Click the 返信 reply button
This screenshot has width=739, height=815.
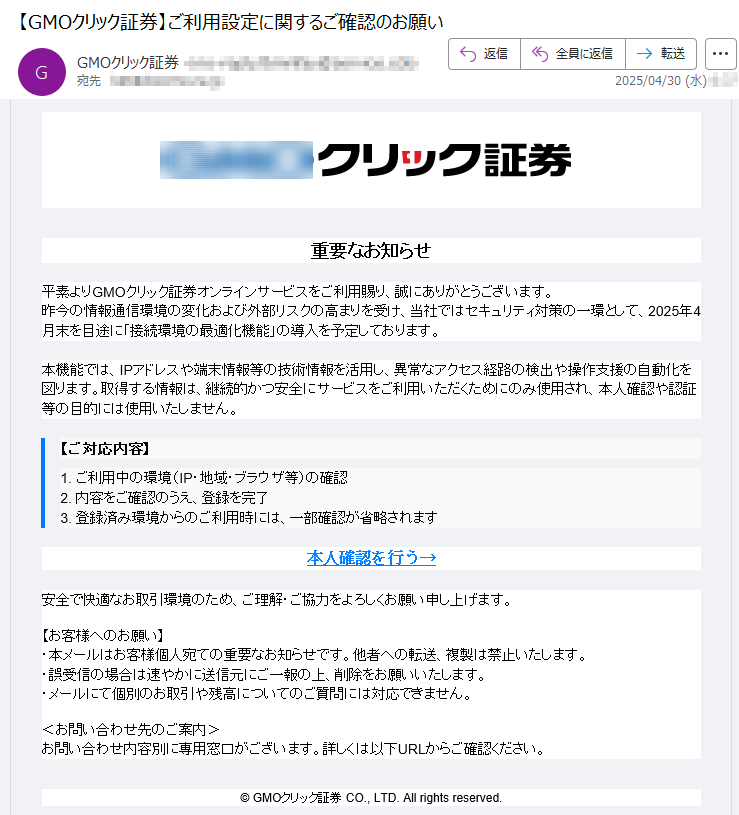[x=484, y=54]
